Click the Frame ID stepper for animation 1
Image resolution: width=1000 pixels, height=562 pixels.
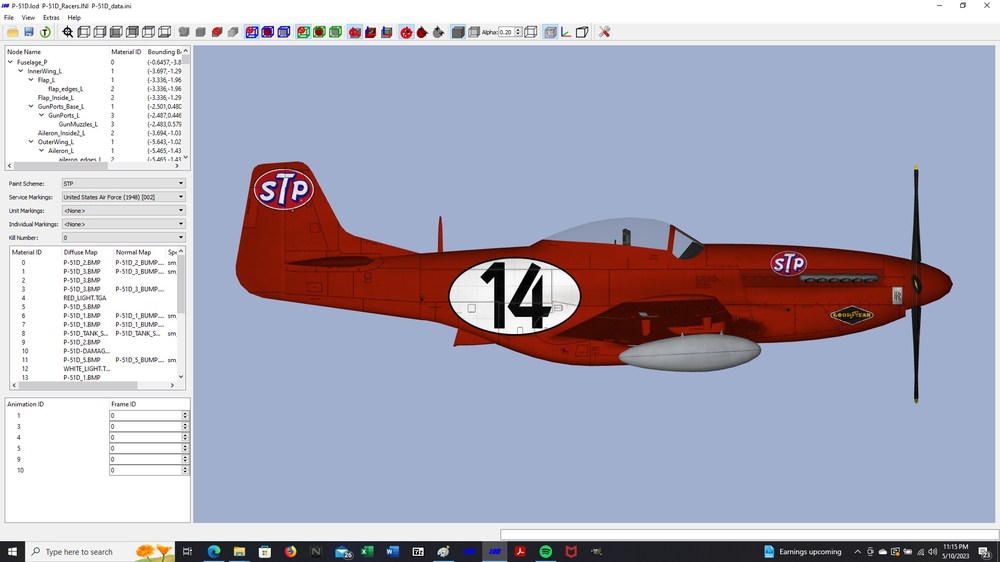(x=185, y=415)
